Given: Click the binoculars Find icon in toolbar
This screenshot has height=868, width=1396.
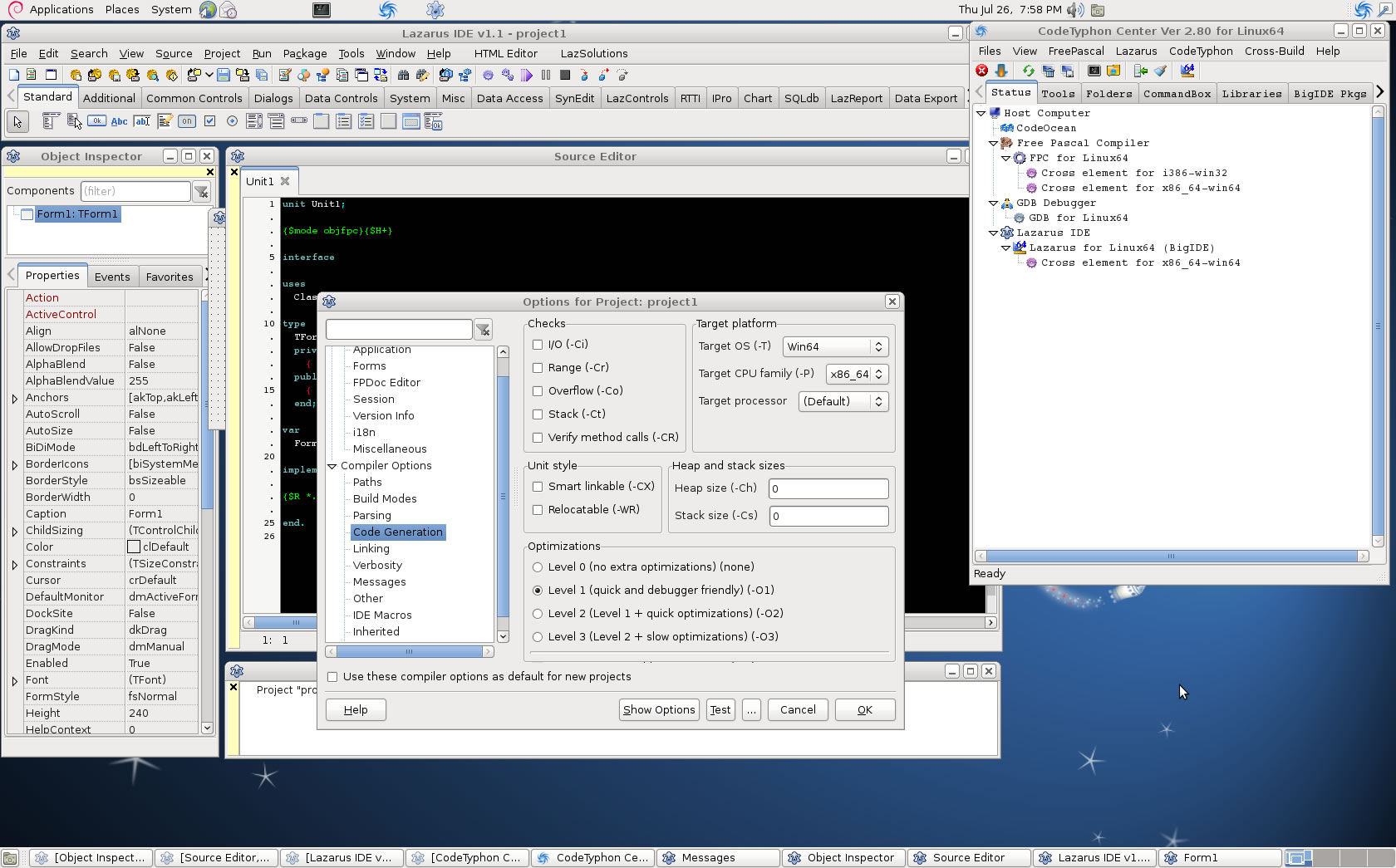Looking at the screenshot, I should [x=403, y=75].
